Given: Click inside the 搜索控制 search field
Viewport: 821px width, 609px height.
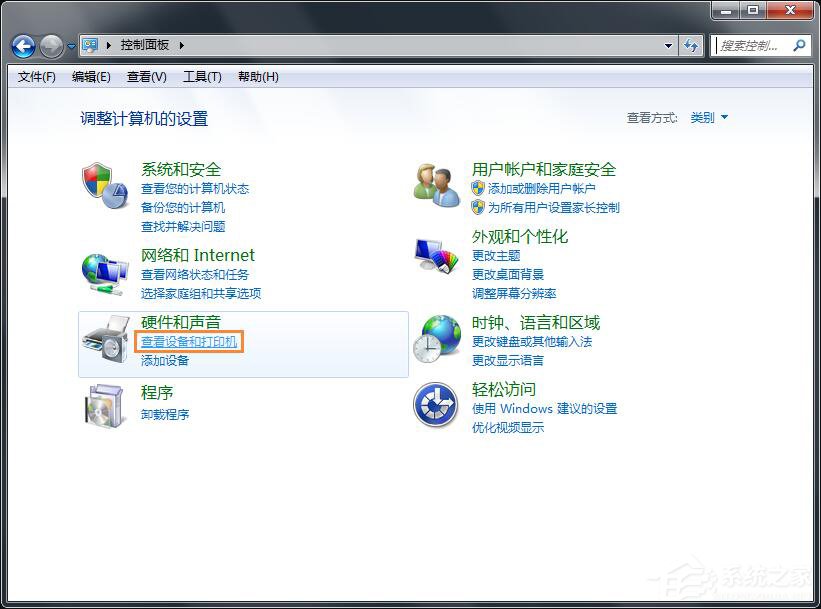Looking at the screenshot, I should tap(750, 46).
